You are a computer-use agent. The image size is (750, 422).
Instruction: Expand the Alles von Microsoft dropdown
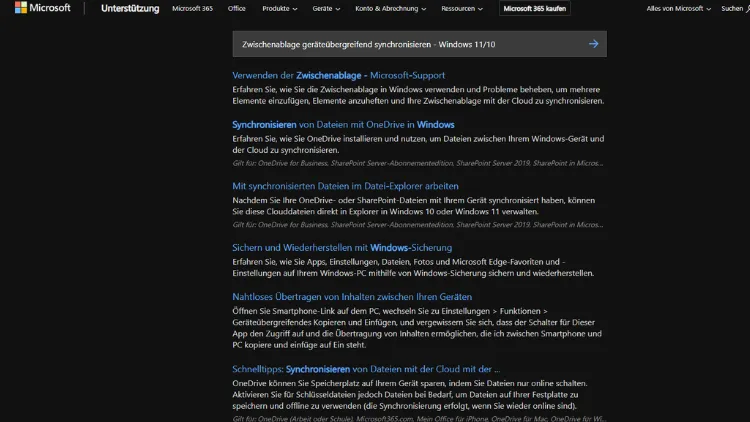679,9
